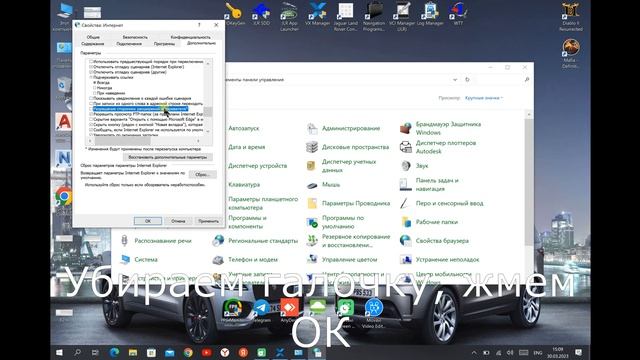Toggle Разрешить просмотр FTP-папок checkbox

(x=91, y=114)
